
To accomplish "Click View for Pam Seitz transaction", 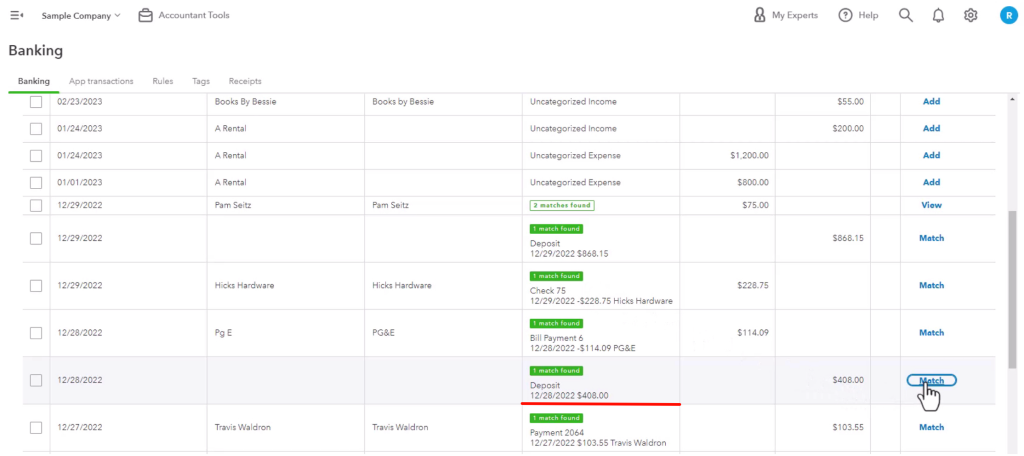I will pyautogui.click(x=931, y=205).
